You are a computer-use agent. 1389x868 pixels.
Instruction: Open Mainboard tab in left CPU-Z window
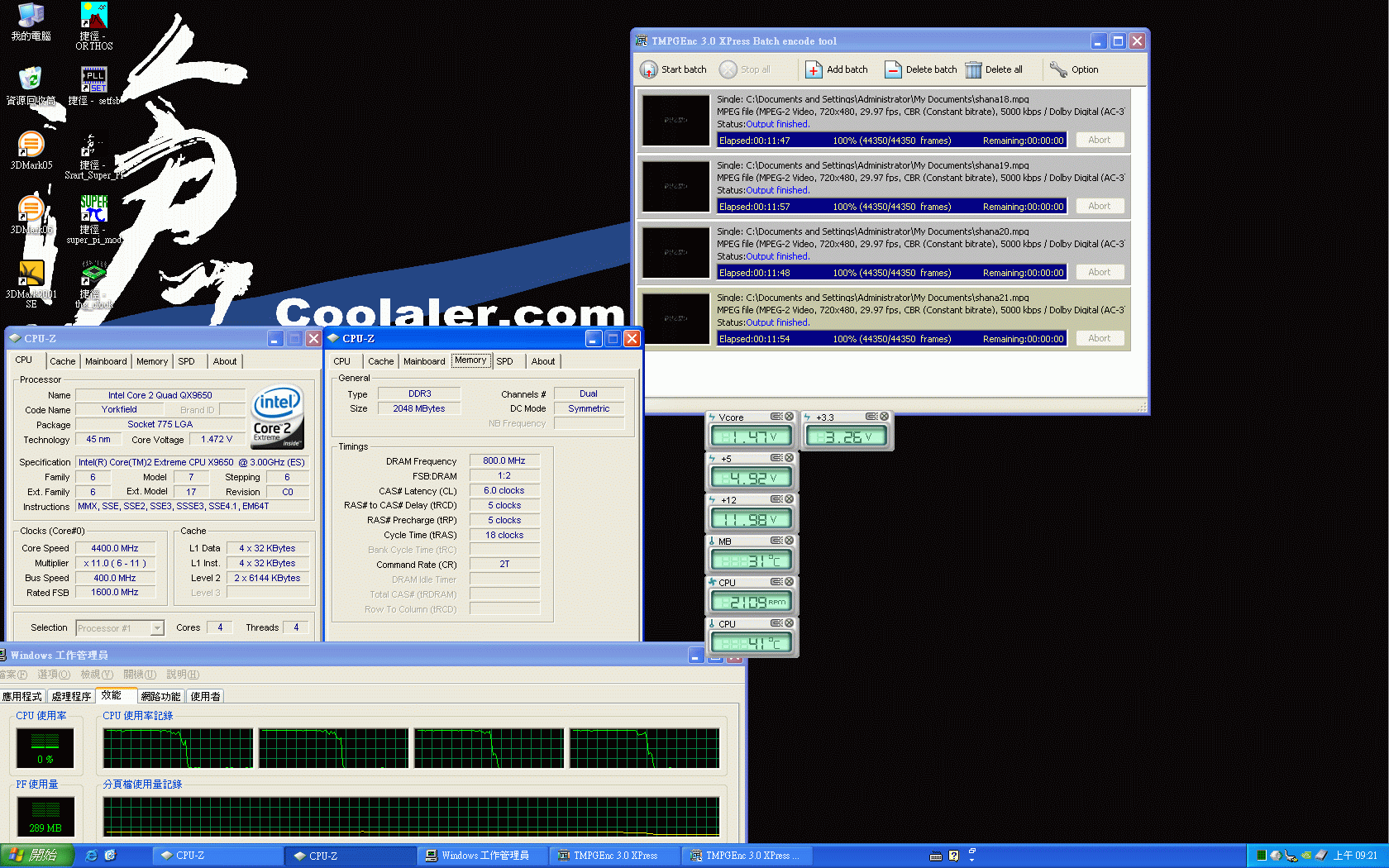(106, 361)
